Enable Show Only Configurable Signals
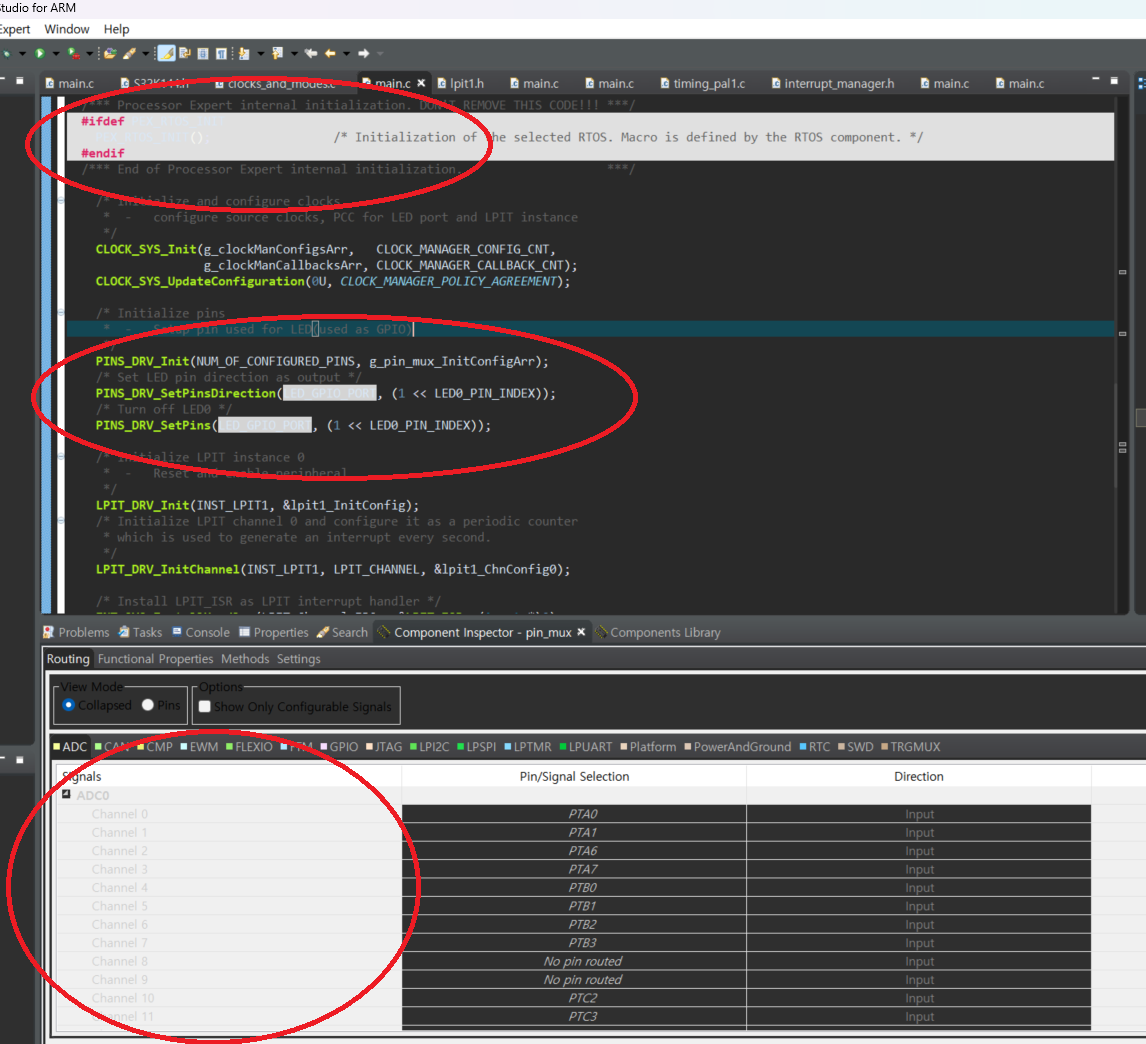The height and width of the screenshot is (1044, 1146). pos(205,706)
